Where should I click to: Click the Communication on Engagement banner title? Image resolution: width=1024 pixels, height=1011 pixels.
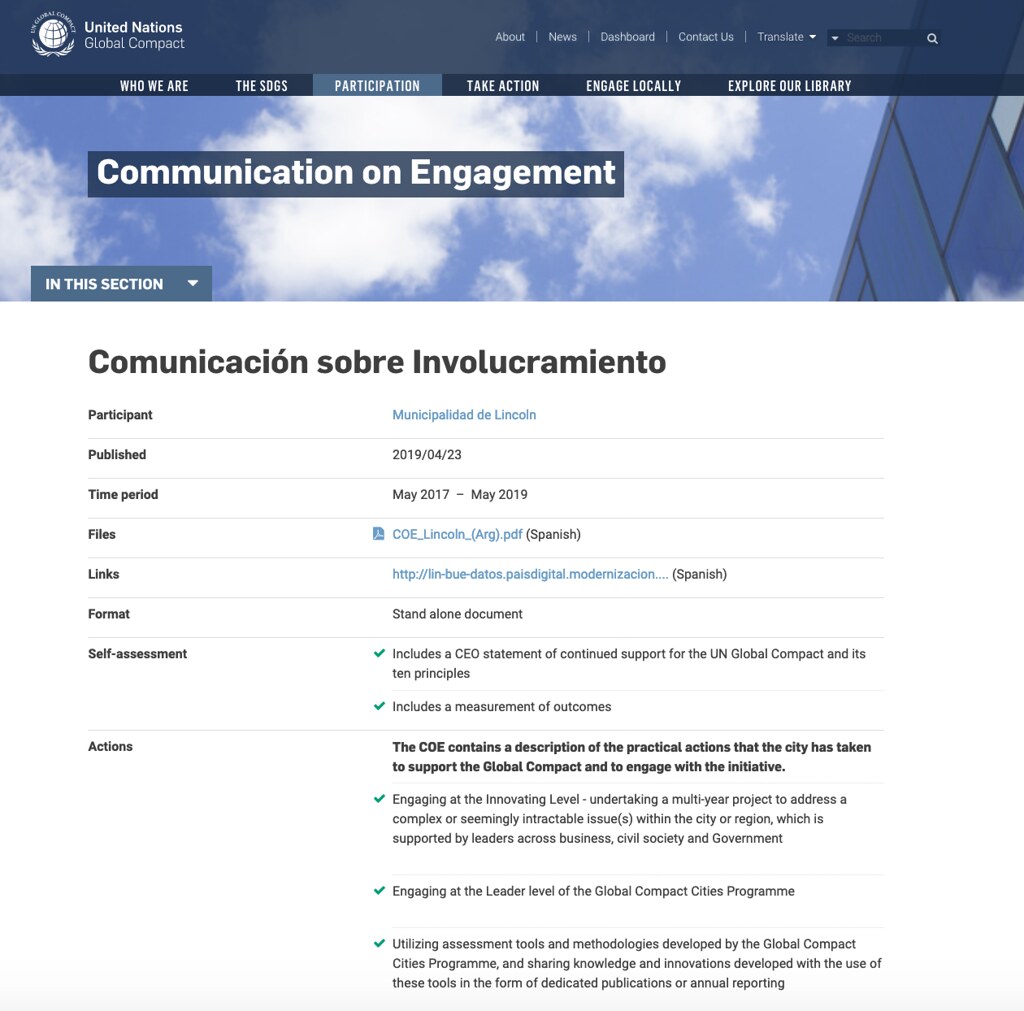tap(356, 173)
